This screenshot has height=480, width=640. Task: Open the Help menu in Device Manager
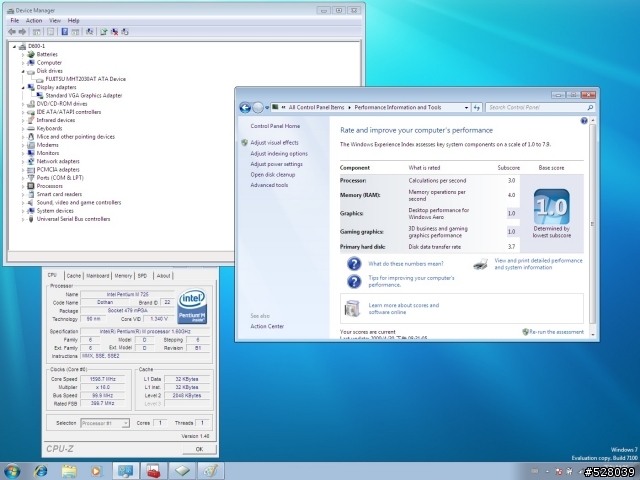point(73,20)
